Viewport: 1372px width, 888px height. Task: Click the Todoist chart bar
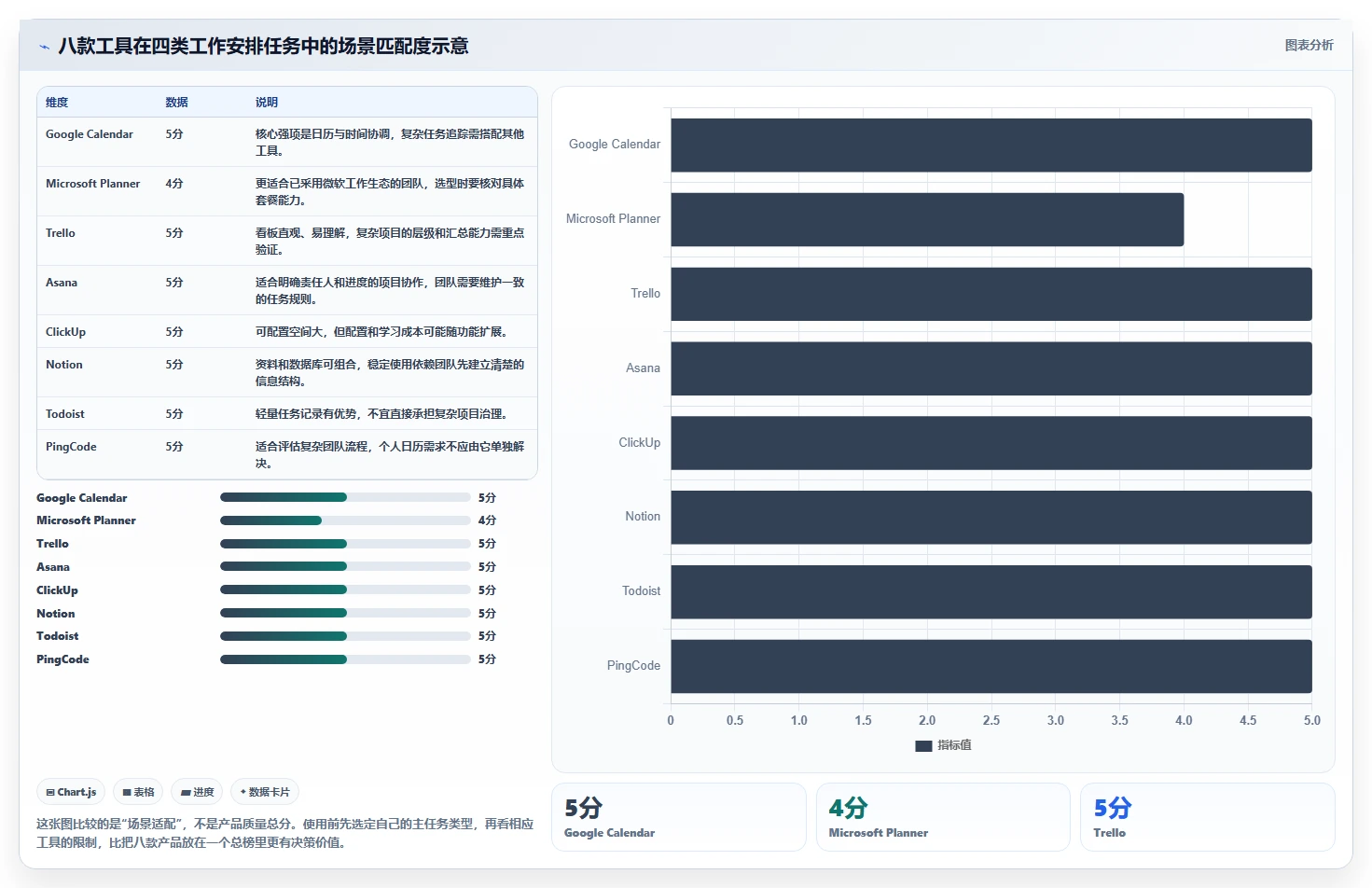[x=991, y=591]
